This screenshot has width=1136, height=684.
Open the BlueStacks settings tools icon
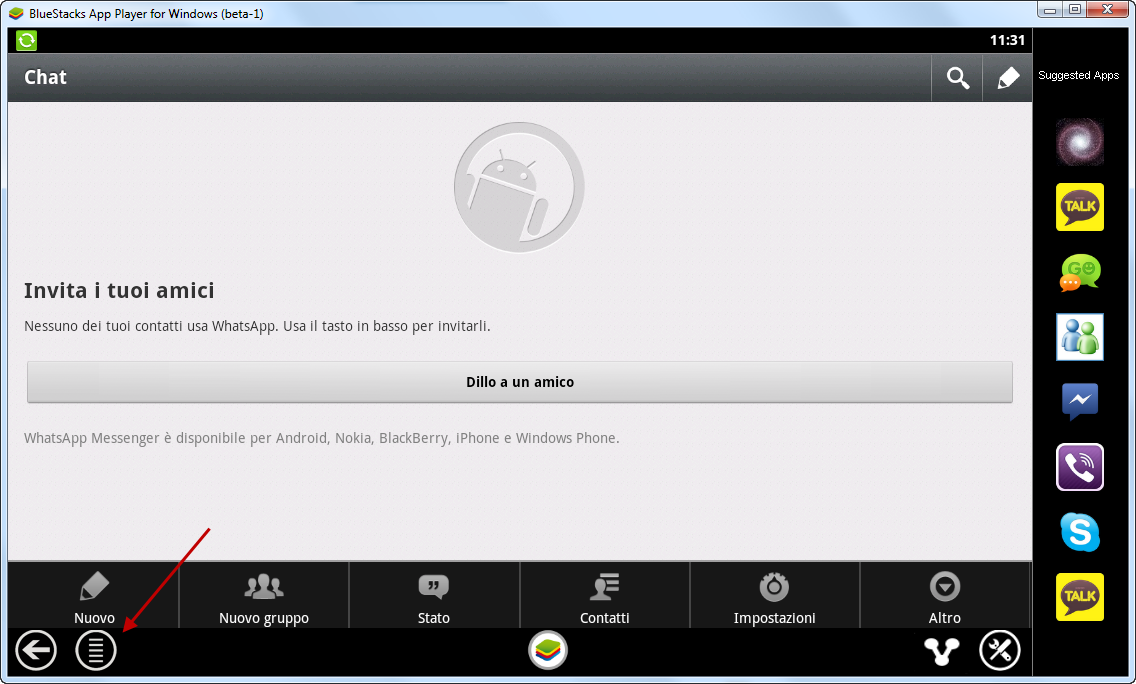pyautogui.click(x=999, y=651)
